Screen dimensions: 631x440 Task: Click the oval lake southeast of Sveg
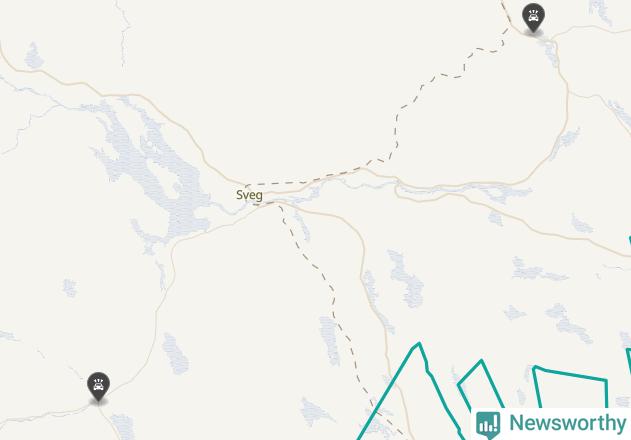pyautogui.click(x=407, y=279)
